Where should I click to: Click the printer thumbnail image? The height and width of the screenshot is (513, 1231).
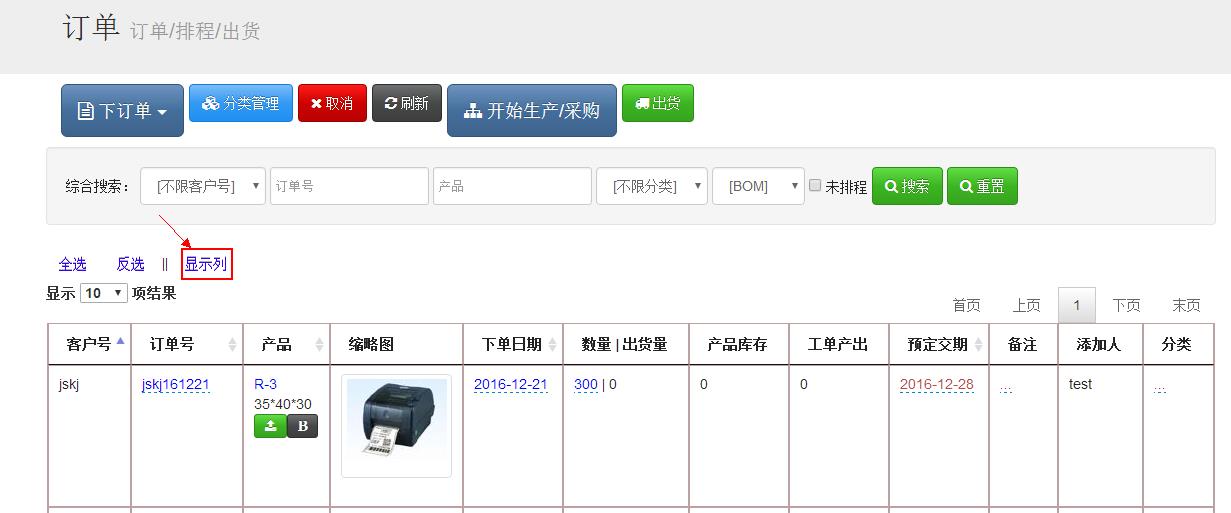396,427
